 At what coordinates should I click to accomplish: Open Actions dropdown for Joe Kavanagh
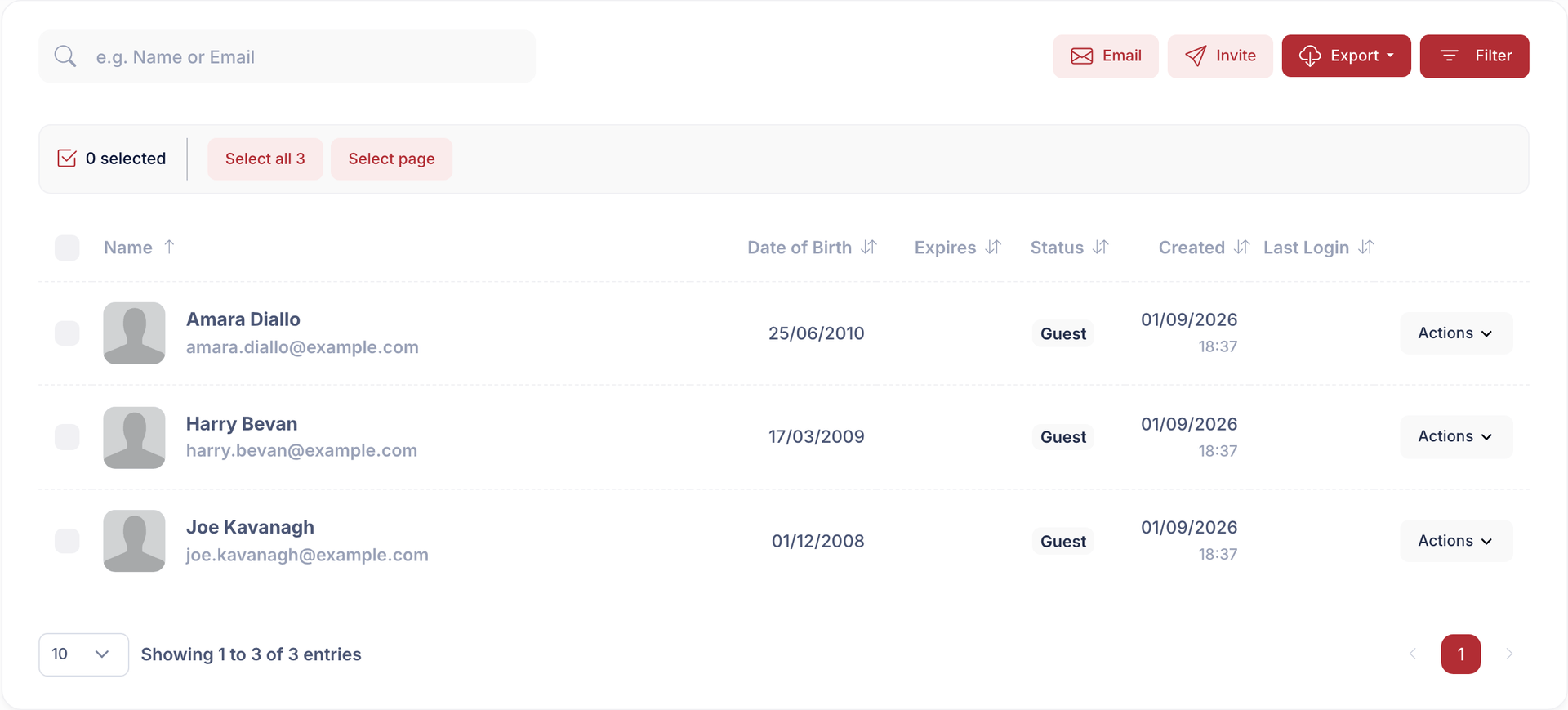[x=1456, y=541]
